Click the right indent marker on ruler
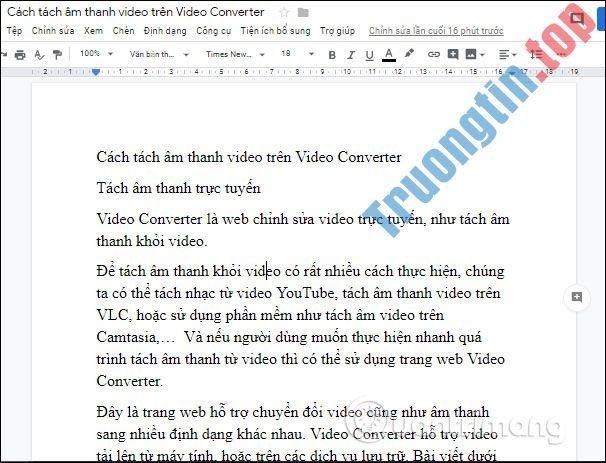 (512, 72)
